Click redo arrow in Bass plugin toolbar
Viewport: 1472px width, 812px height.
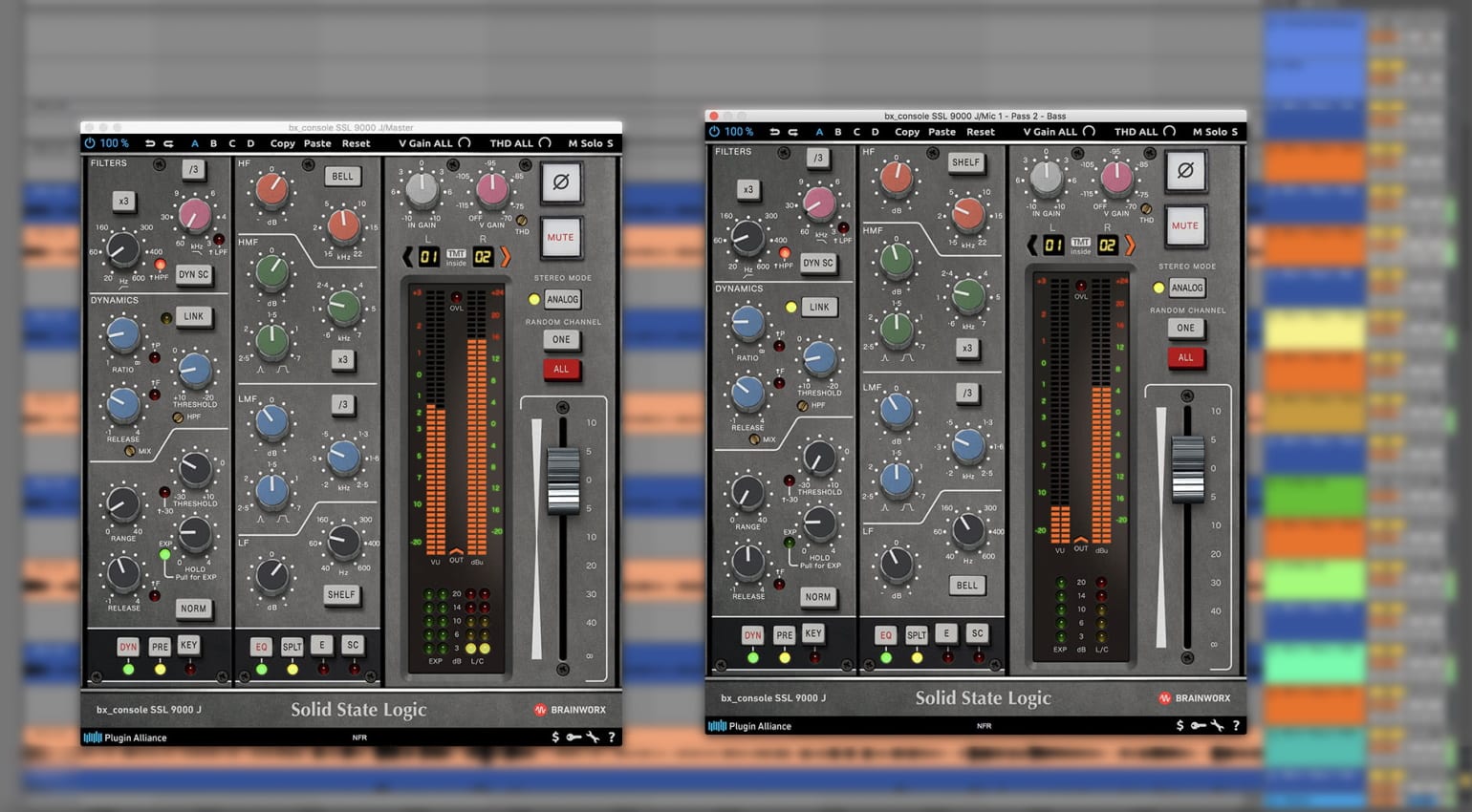tap(792, 132)
